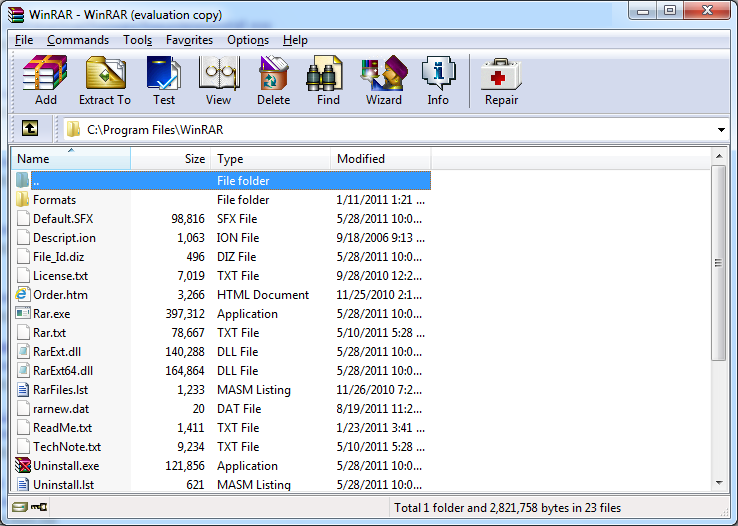Click the WinRAR books icon in title bar
Screen dimensions: 738x526
(x=16, y=15)
